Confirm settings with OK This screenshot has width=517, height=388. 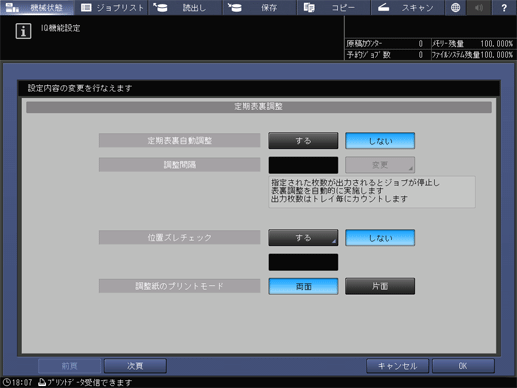click(463, 366)
